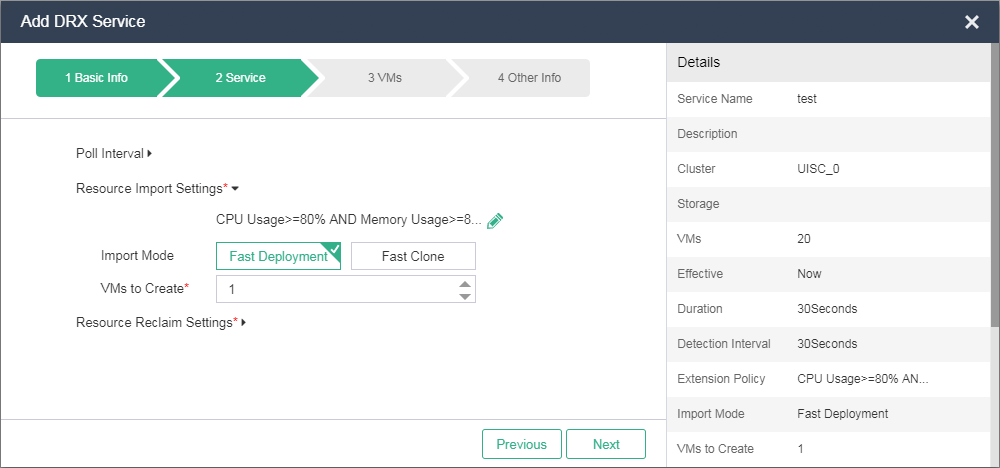Select Fast Deployment import mode
The height and width of the screenshot is (468, 1000).
(x=278, y=256)
